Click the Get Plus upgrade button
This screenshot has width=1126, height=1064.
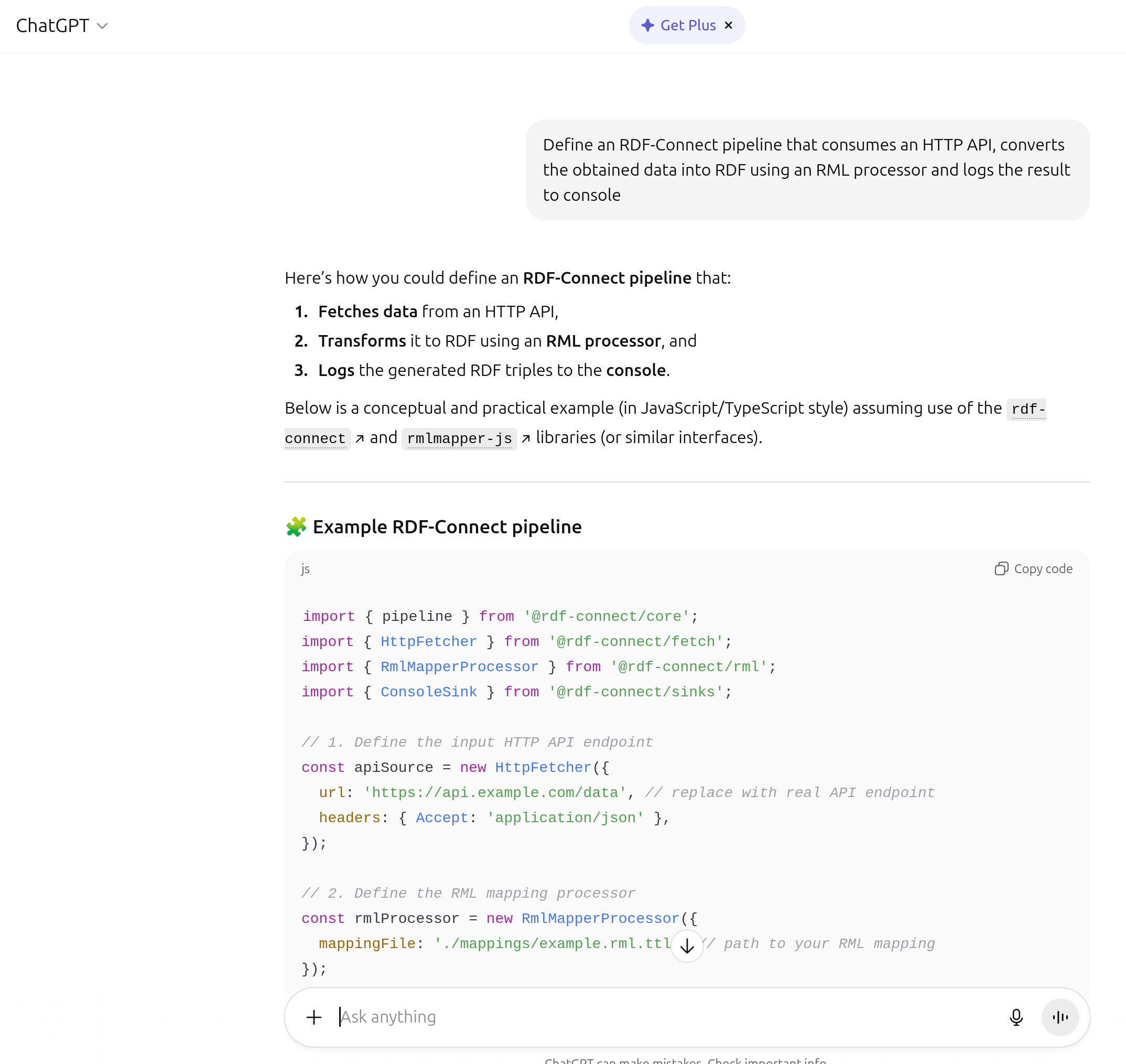687,25
